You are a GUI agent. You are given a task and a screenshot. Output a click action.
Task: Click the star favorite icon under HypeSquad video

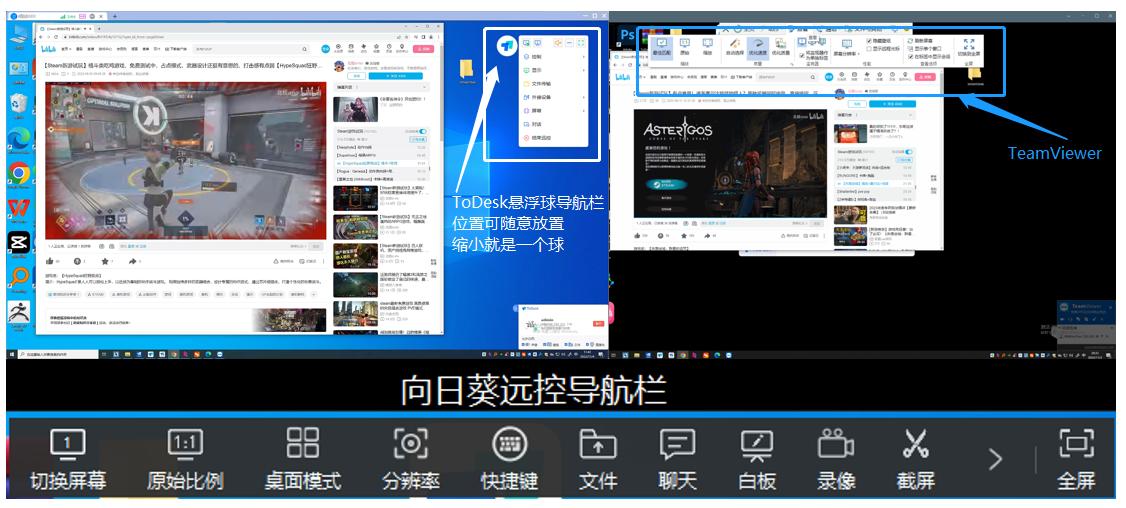point(105,262)
